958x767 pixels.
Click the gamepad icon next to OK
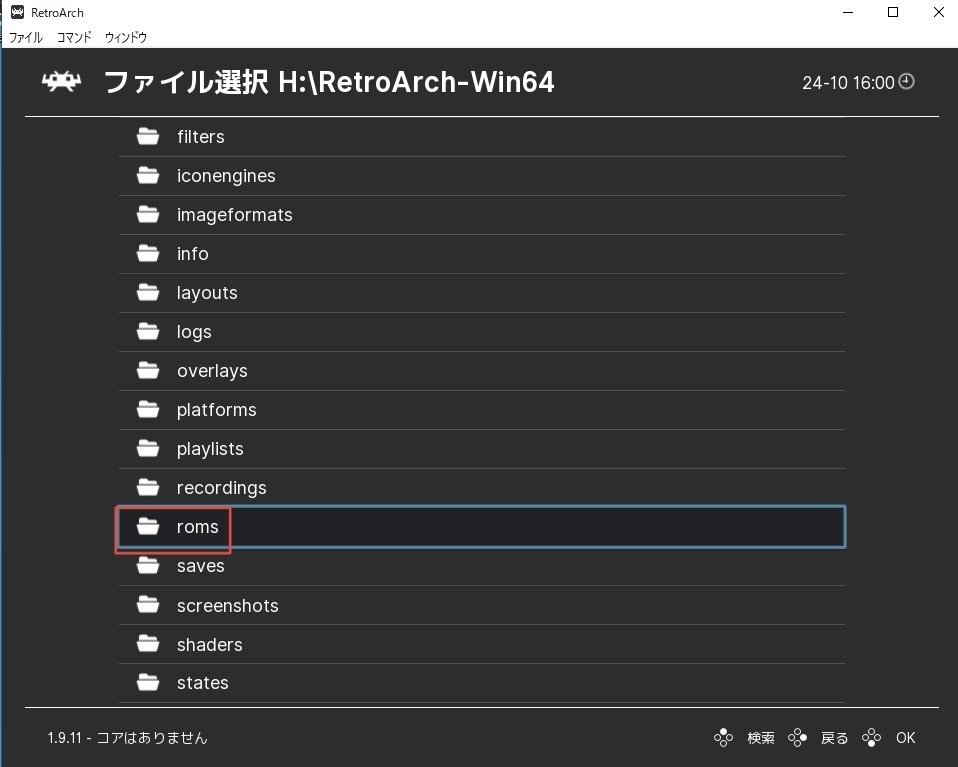[x=871, y=738]
